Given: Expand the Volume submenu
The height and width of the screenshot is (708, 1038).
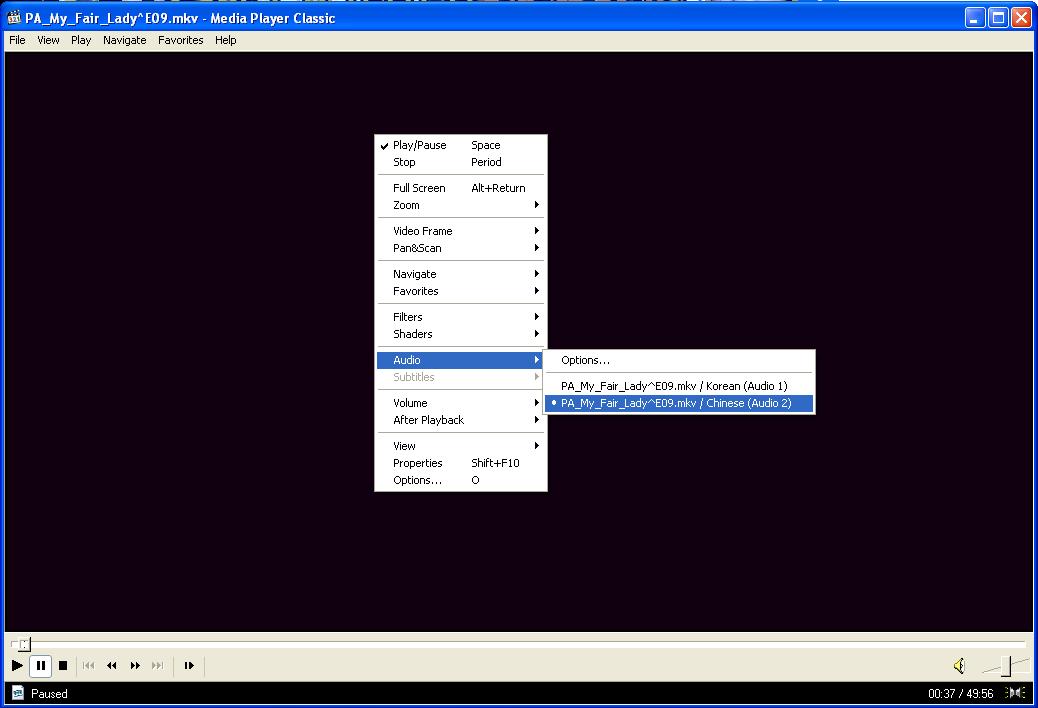Looking at the screenshot, I should pos(461,403).
